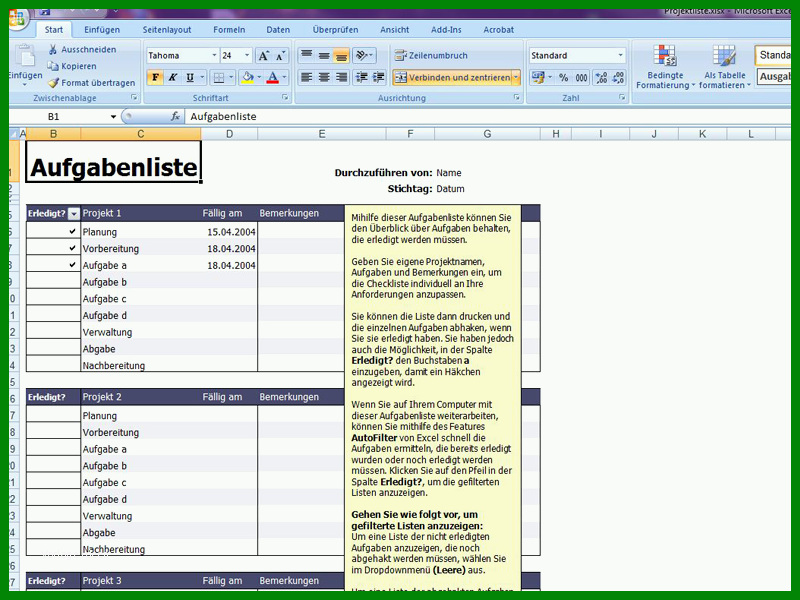This screenshot has width=800, height=600.
Task: Activate the Format übertragen paintbrush
Action: (53, 83)
